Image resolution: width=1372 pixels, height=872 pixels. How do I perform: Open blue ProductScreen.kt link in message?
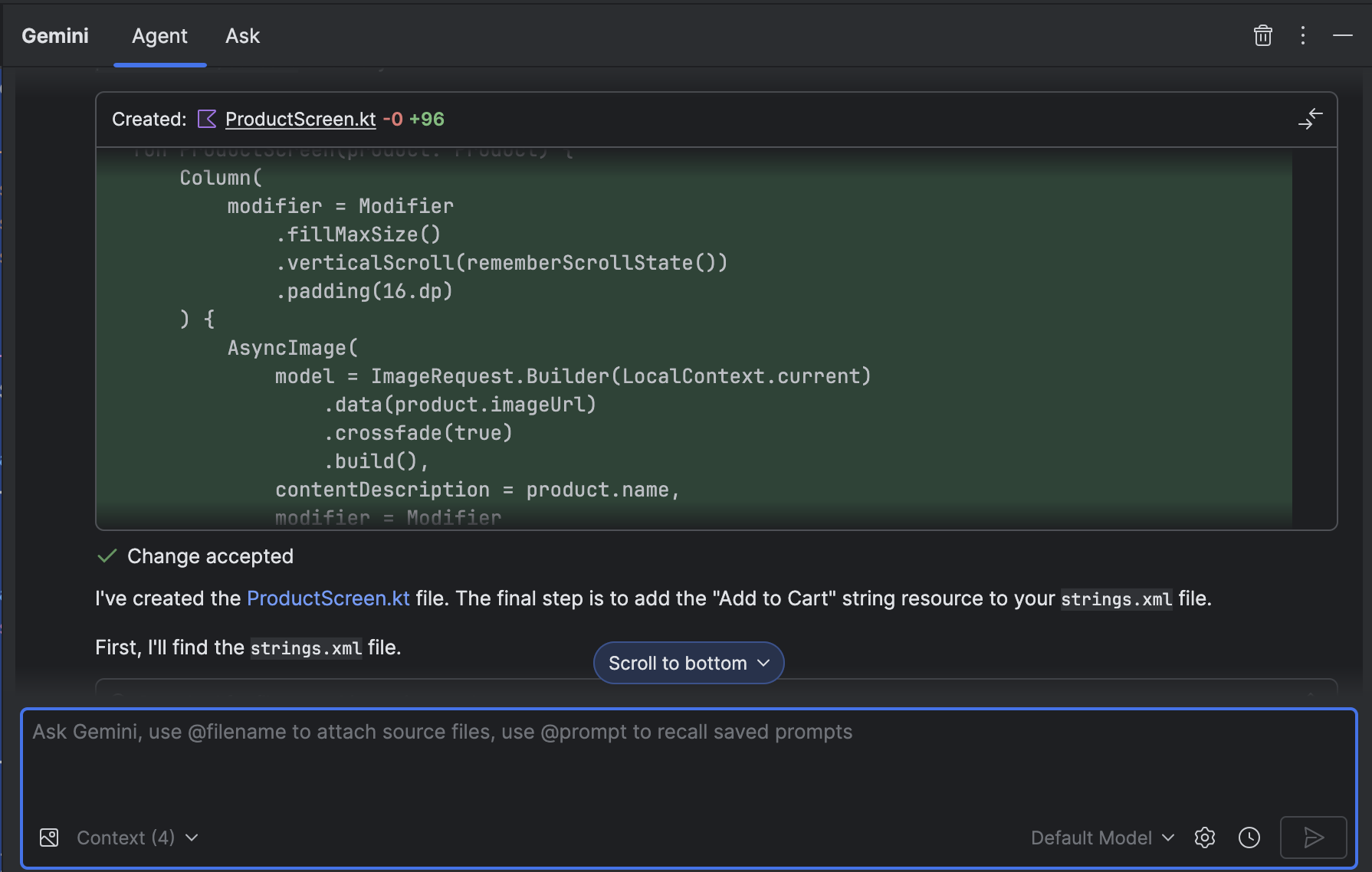[328, 598]
